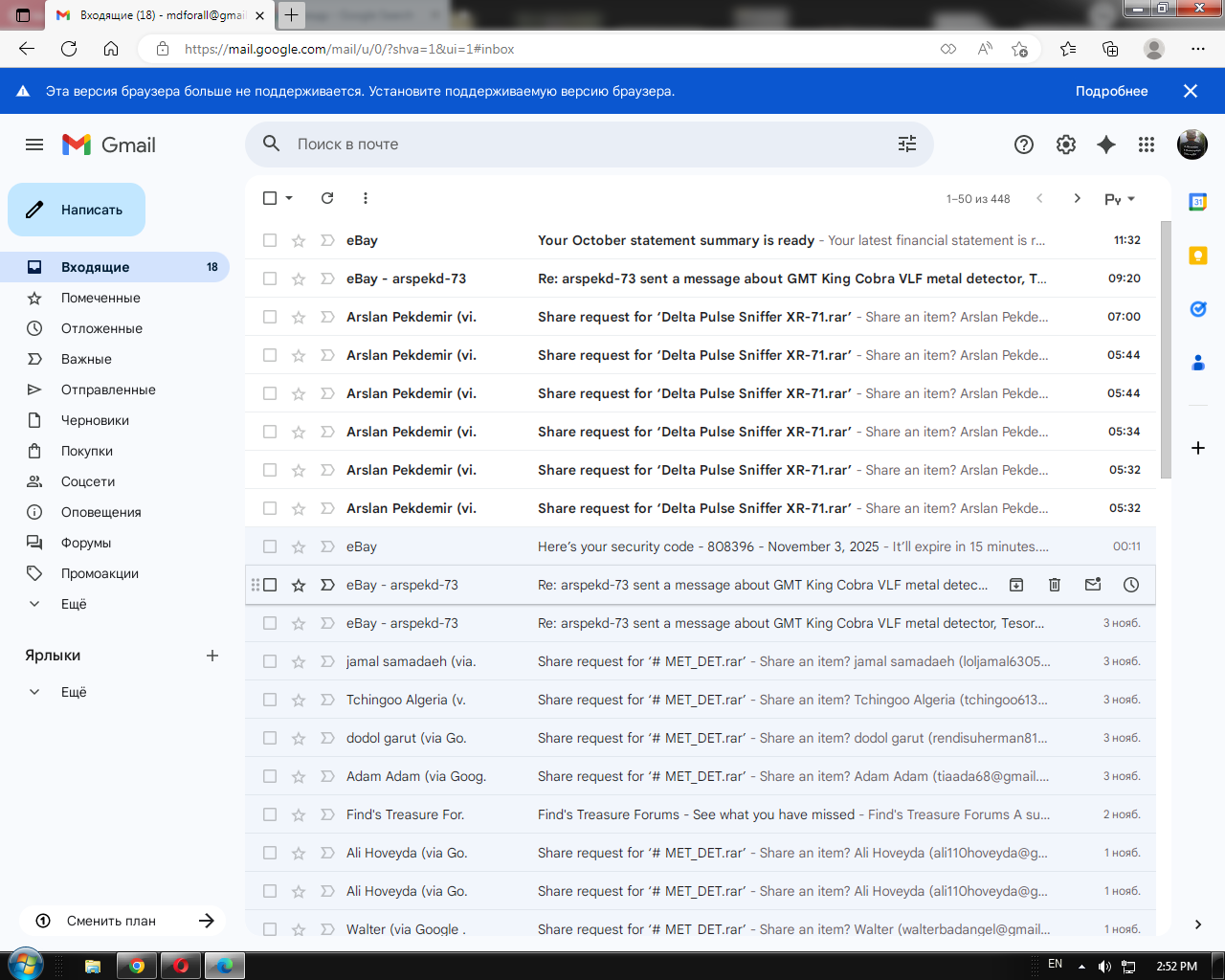Go to browser home page

coord(111,49)
